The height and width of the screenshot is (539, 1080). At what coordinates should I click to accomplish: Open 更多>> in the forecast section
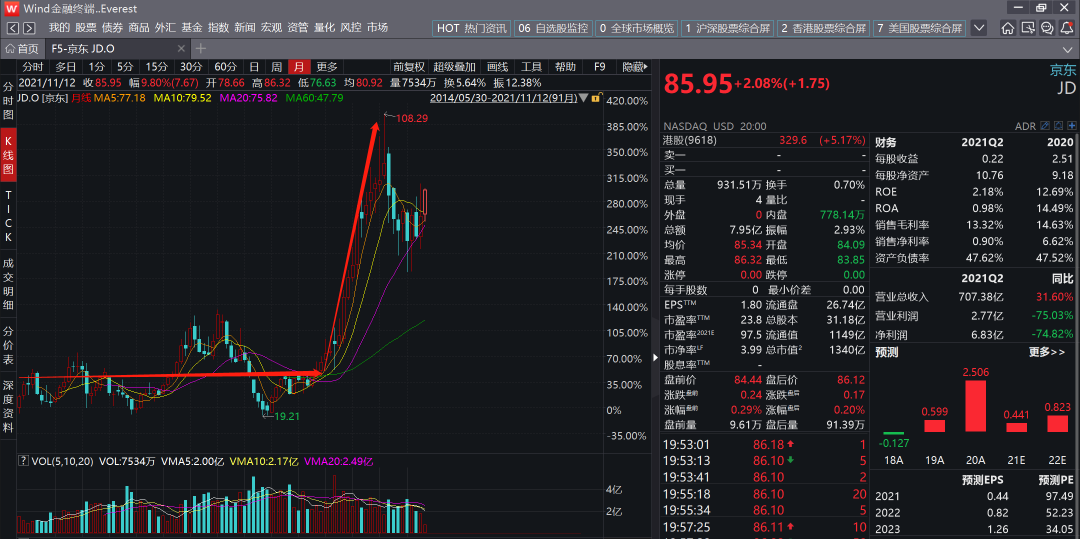click(x=1048, y=352)
